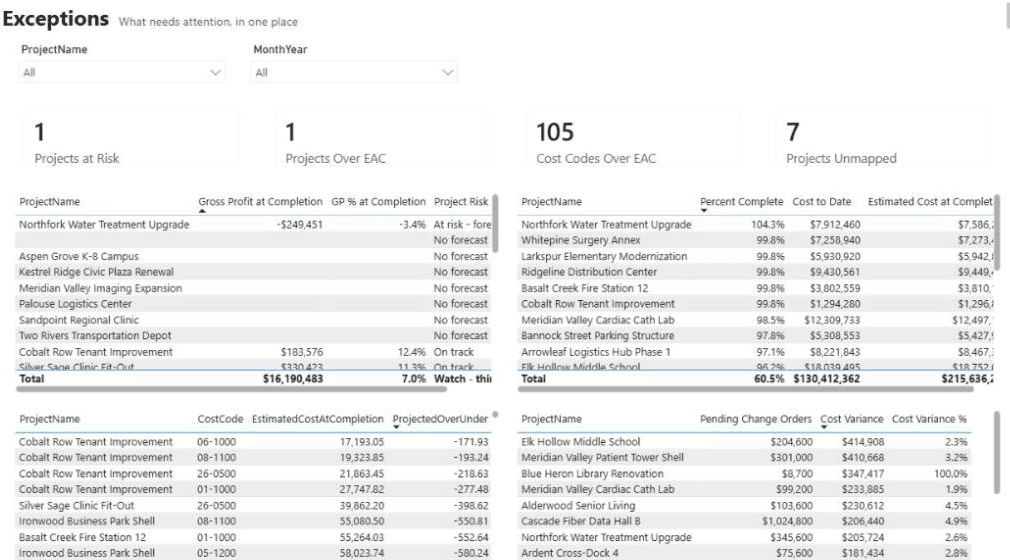Select Blue Heron Library Renovation row
1010x560 pixels.
[744, 474]
